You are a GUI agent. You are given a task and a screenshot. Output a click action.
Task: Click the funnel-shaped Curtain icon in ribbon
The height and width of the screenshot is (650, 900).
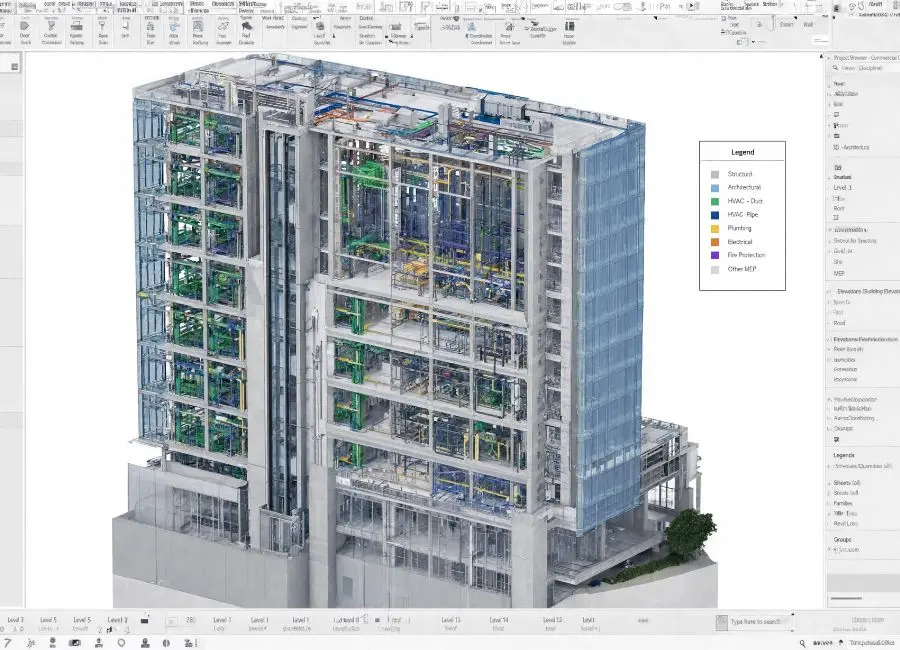click(x=51, y=26)
